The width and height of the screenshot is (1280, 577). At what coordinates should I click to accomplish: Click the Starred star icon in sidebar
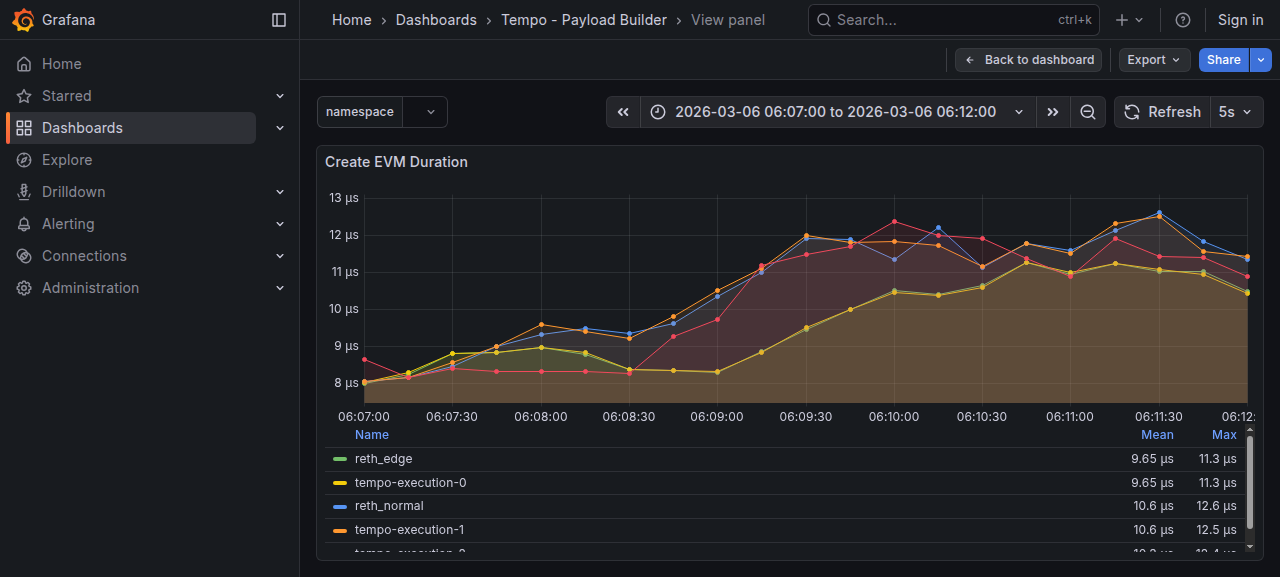coord(24,96)
